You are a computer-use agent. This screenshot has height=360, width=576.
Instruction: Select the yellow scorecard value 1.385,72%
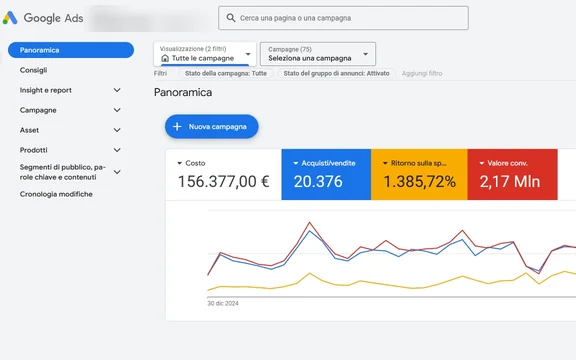coord(420,181)
